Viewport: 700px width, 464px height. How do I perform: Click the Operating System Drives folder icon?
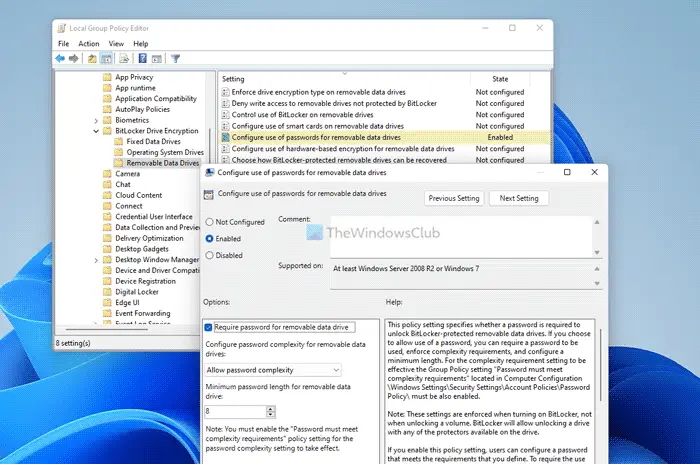tap(118, 152)
